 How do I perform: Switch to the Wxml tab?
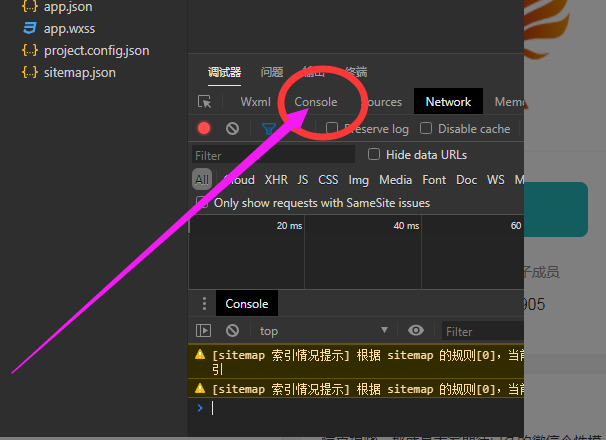[x=256, y=102]
